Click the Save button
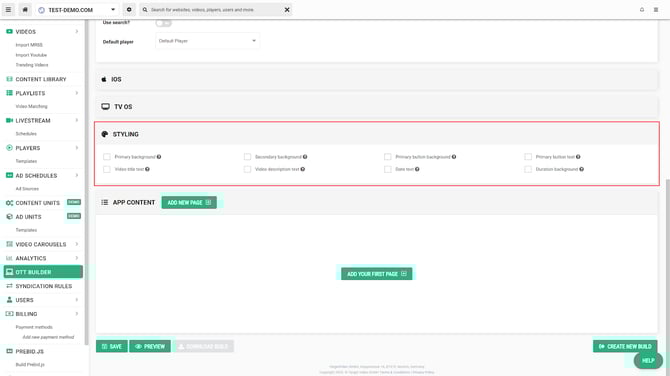Viewport: 670px width, 376px height. tap(112, 347)
